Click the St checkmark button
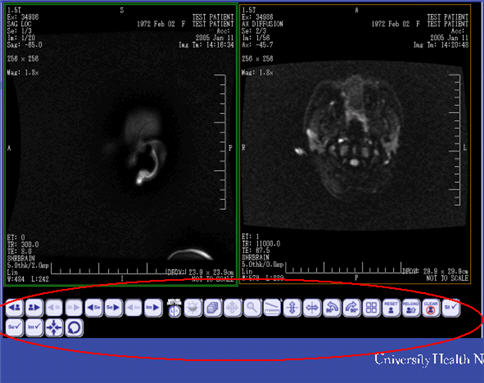 [451, 308]
